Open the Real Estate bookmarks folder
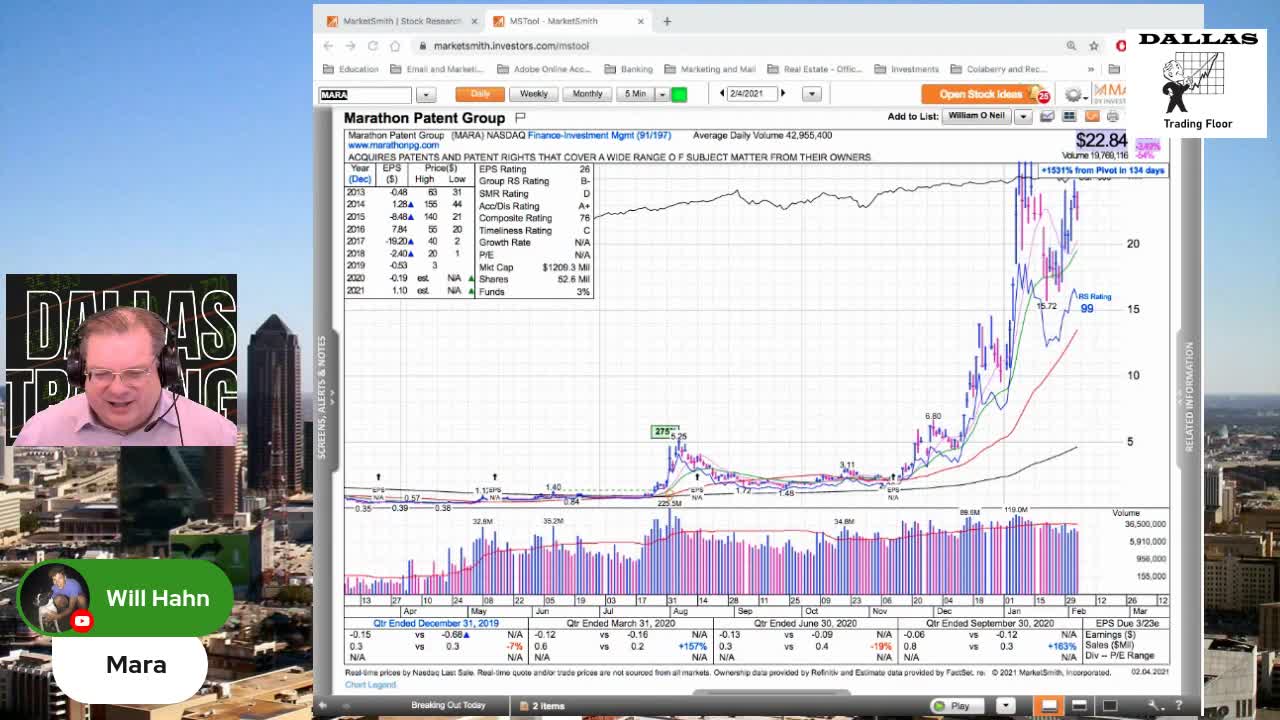The height and width of the screenshot is (720, 1280). tap(814, 69)
